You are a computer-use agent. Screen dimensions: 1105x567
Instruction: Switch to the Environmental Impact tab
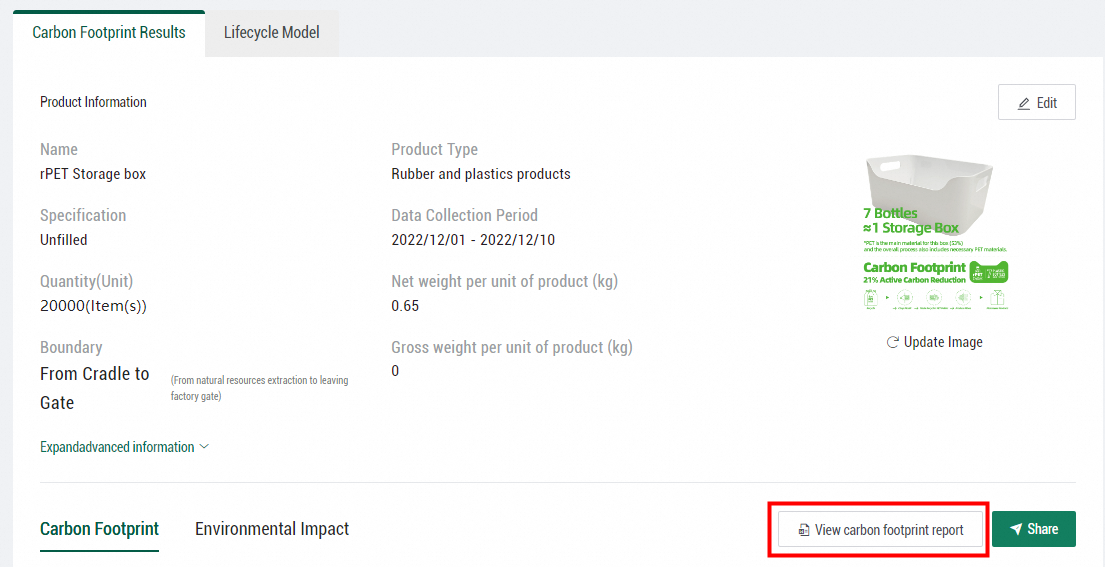tap(272, 529)
